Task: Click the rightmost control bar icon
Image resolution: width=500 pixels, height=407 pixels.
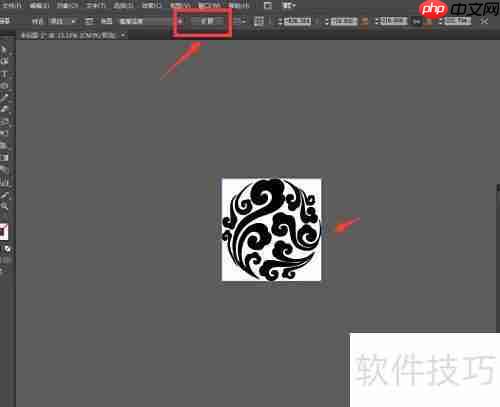Action: (484, 21)
